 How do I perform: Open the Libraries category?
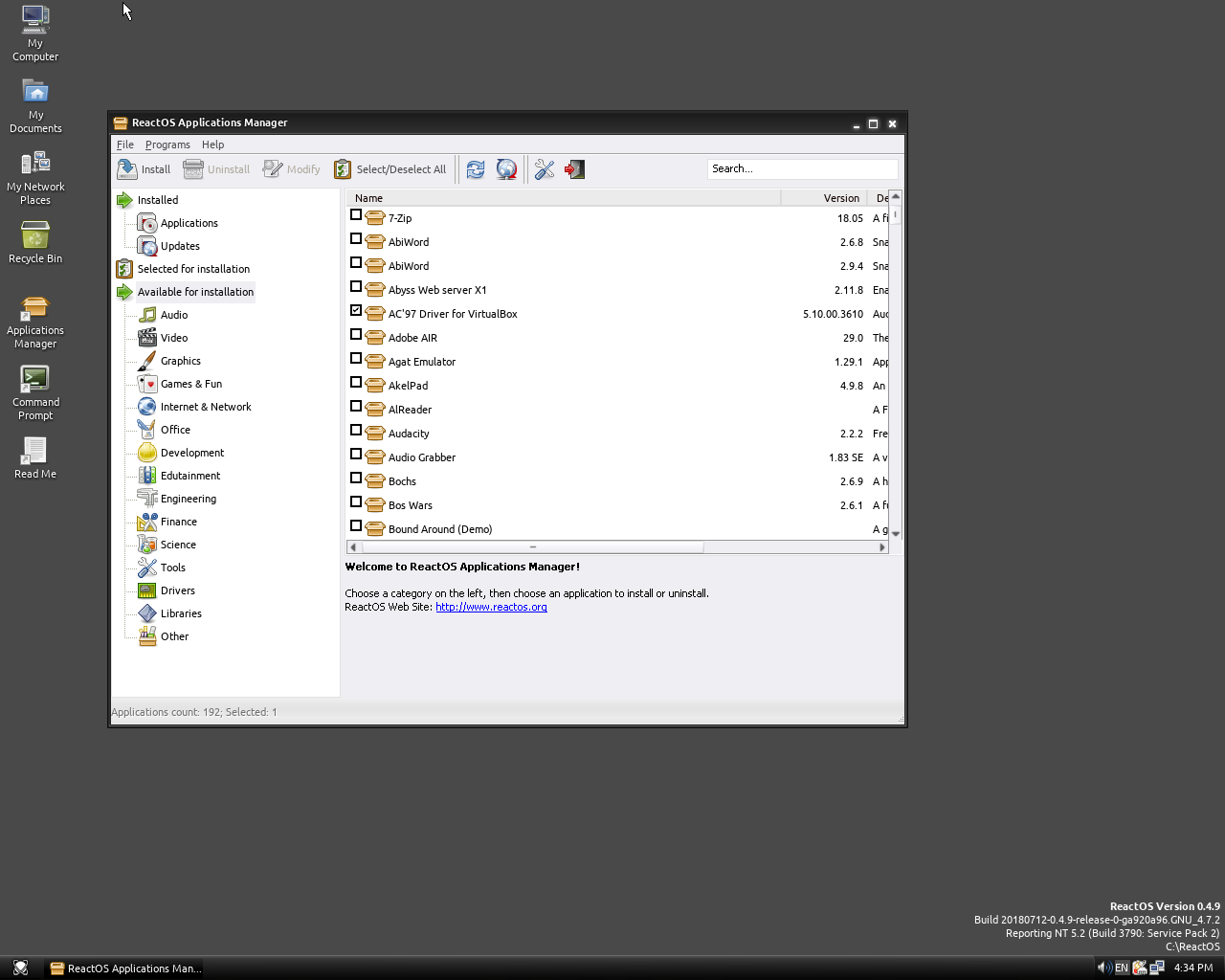tap(181, 613)
